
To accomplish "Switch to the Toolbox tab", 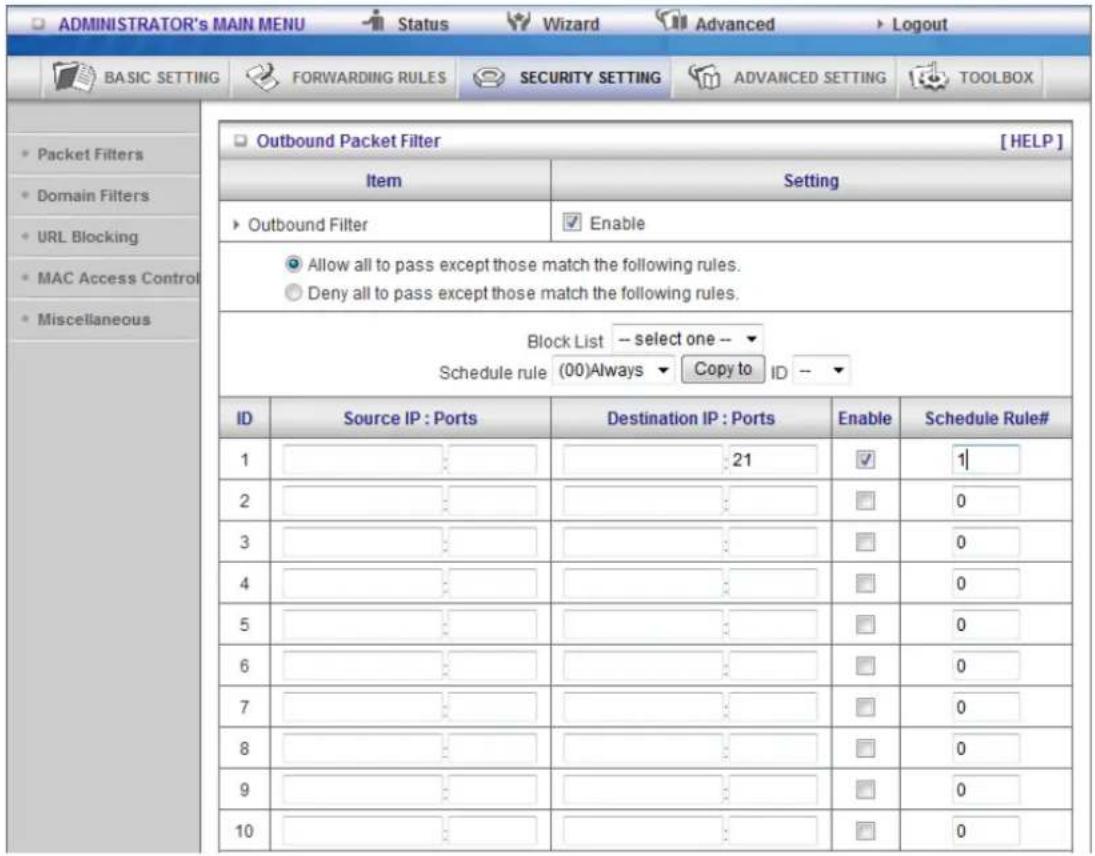I will (x=996, y=78).
